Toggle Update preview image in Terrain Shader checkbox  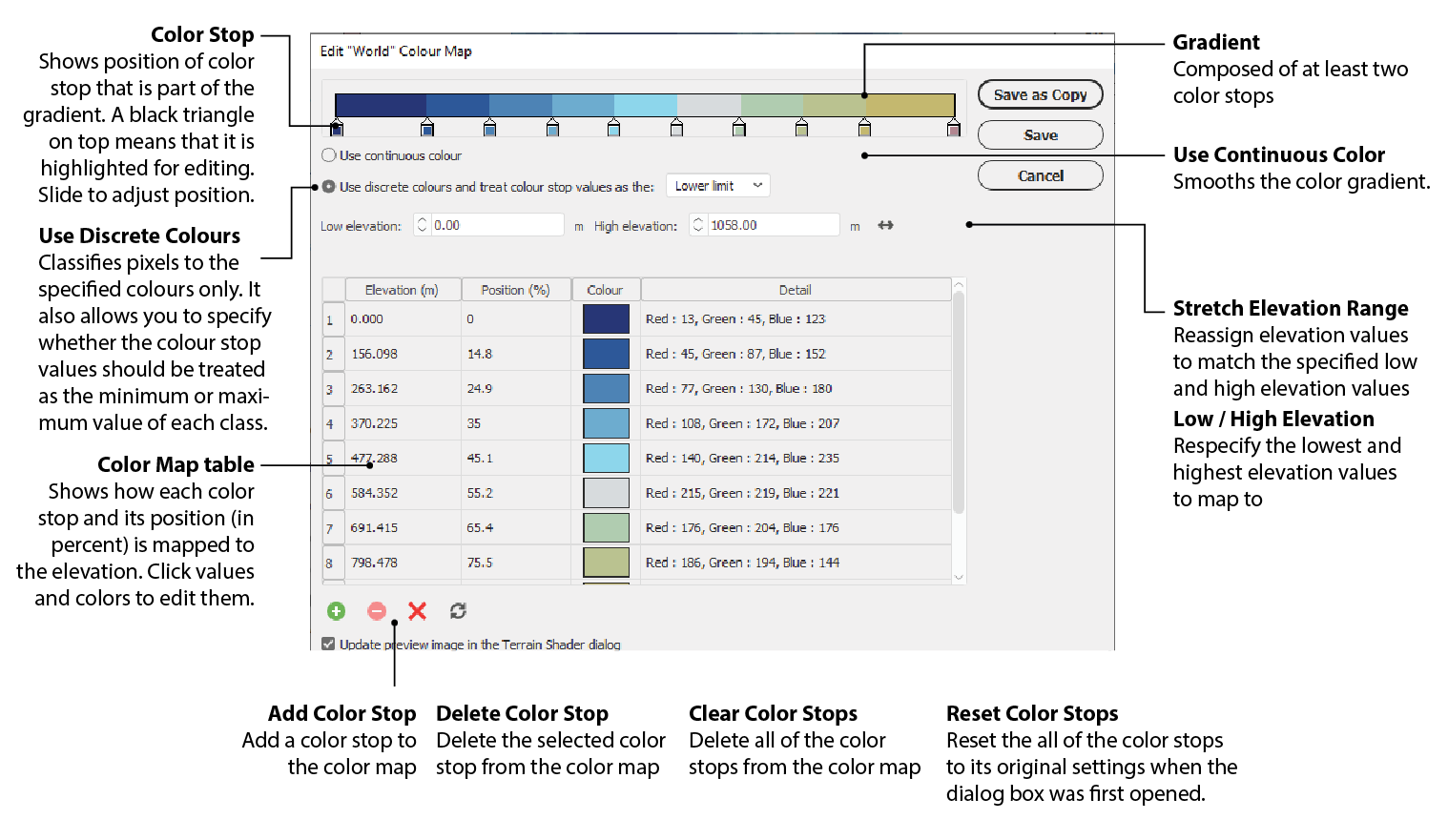pos(328,645)
